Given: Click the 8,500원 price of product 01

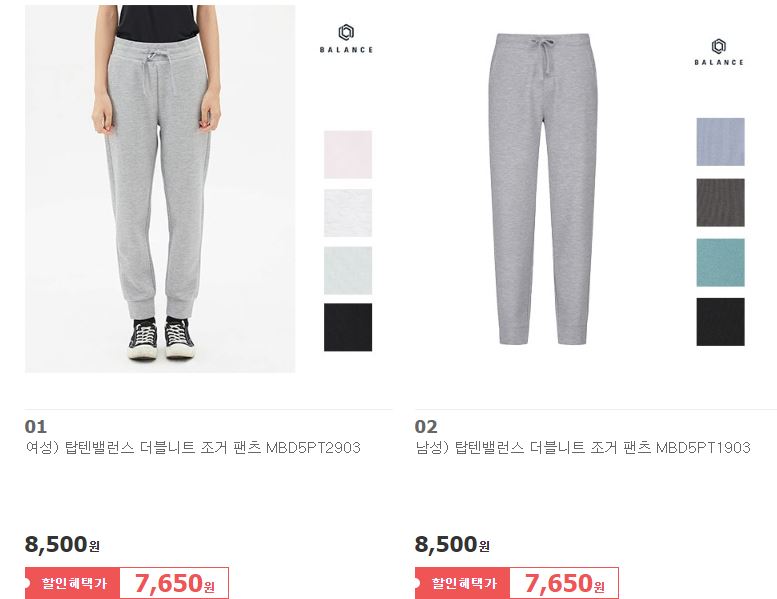Looking at the screenshot, I should [62, 544].
